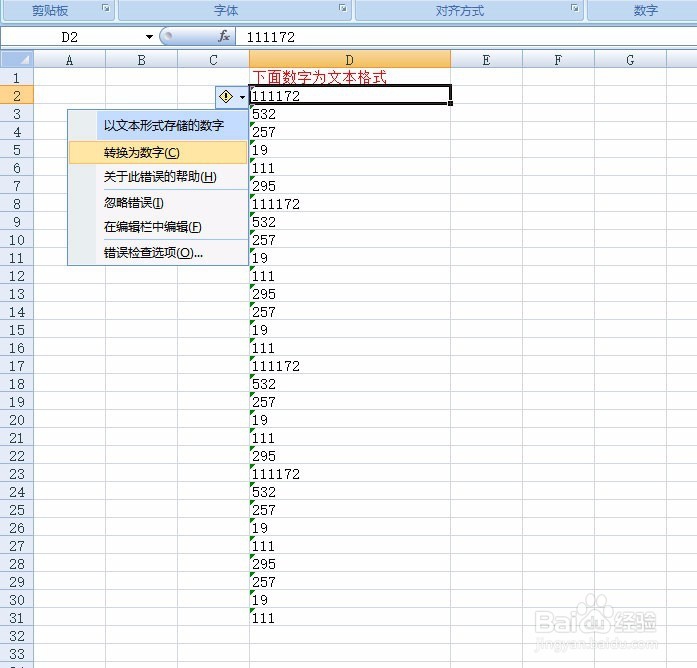Select row 1 header
The width and height of the screenshot is (697, 668).
(17, 78)
